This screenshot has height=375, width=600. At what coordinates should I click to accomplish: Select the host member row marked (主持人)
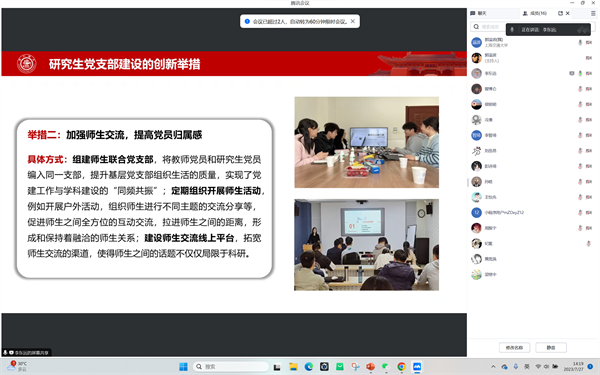[x=532, y=58]
